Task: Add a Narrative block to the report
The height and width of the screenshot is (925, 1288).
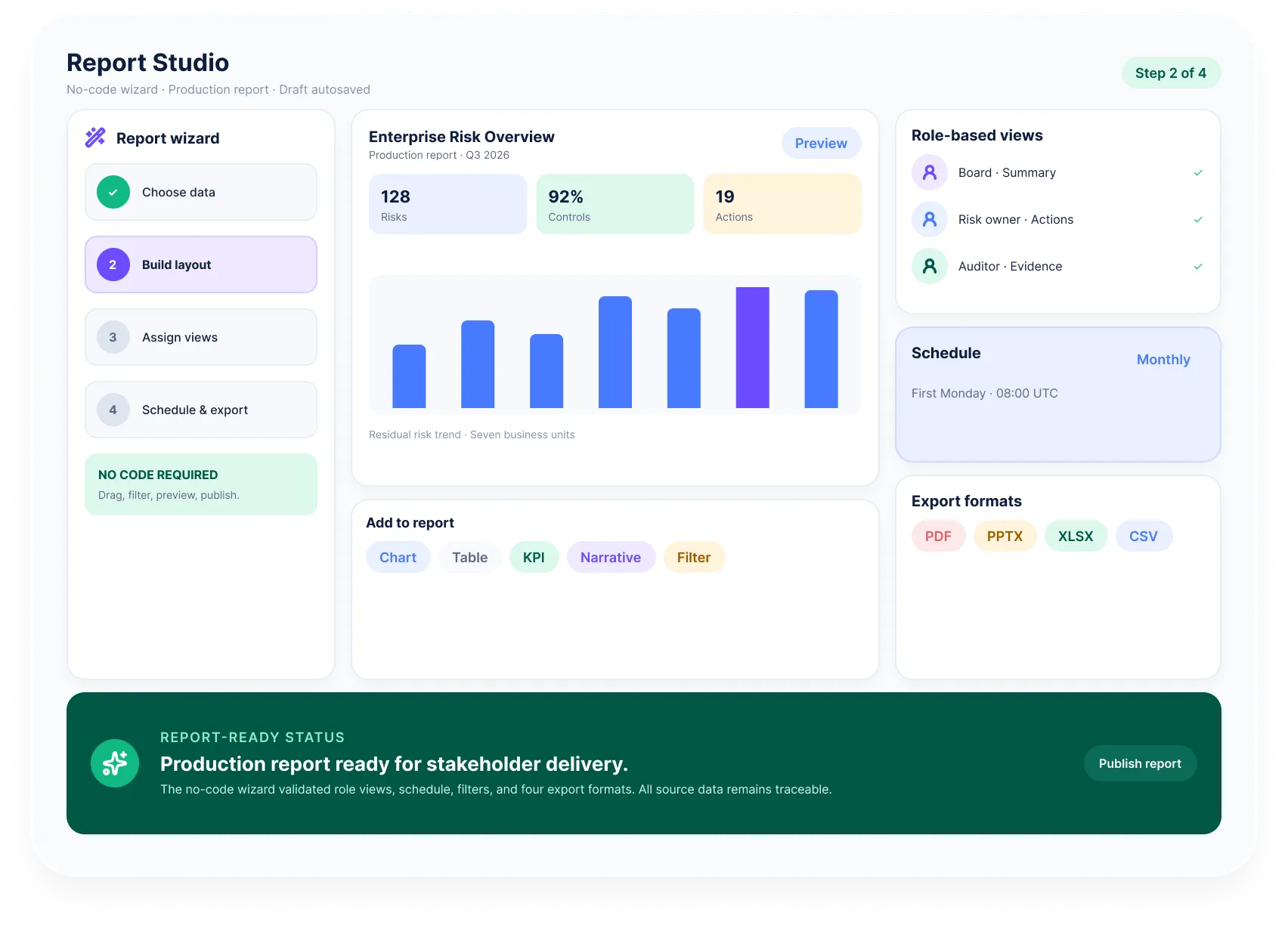Action: coord(611,557)
